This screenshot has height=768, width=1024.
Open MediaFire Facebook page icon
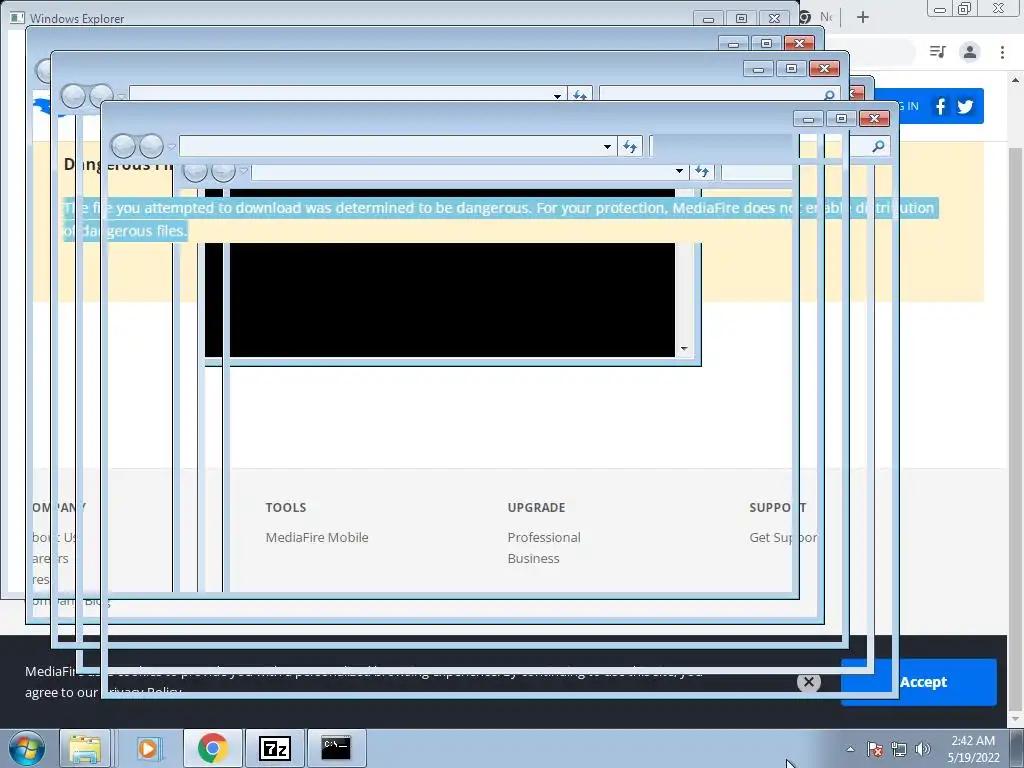(940, 106)
